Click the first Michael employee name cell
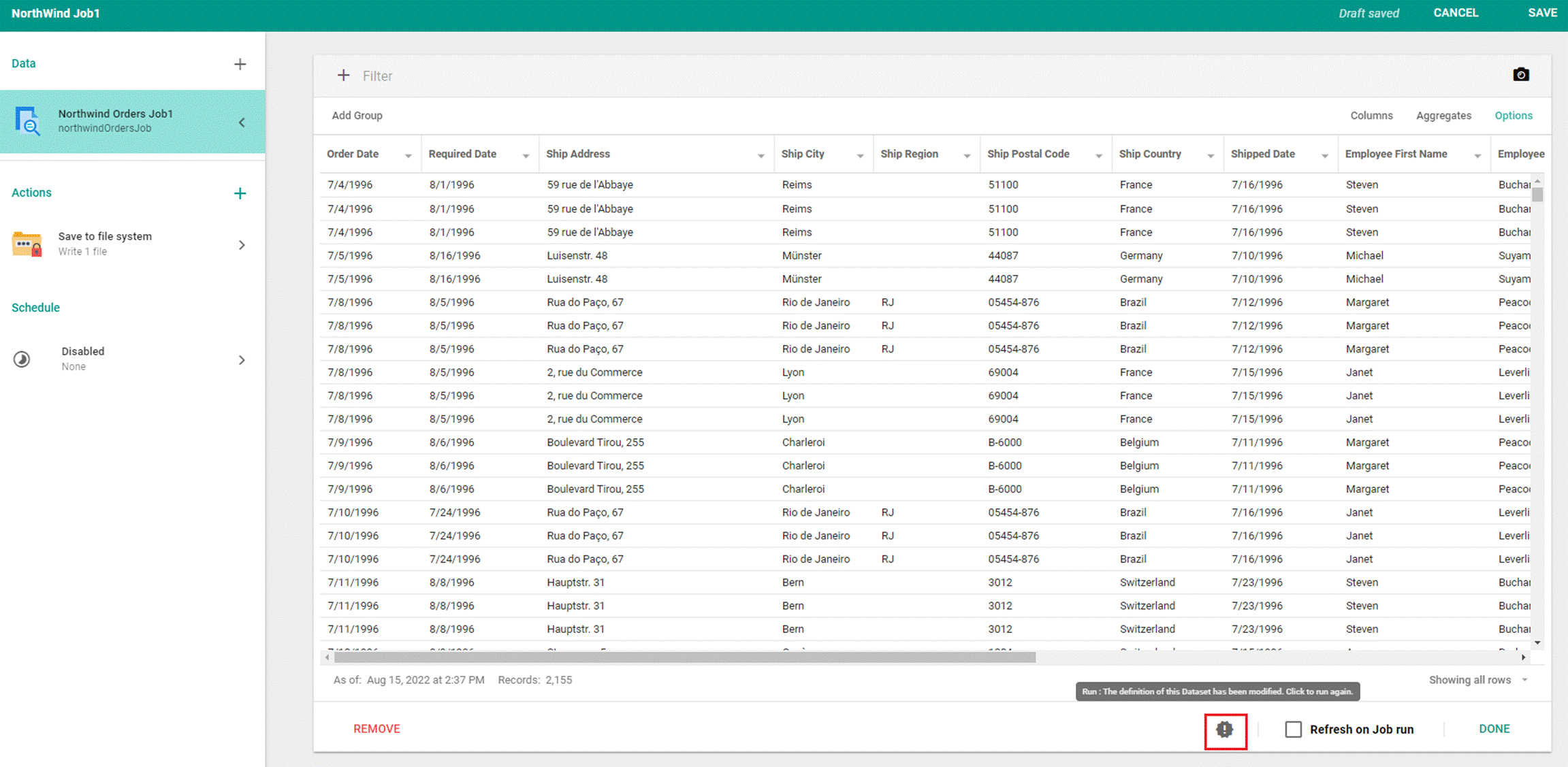Viewport: 1568px width, 767px height. pyautogui.click(x=1364, y=256)
